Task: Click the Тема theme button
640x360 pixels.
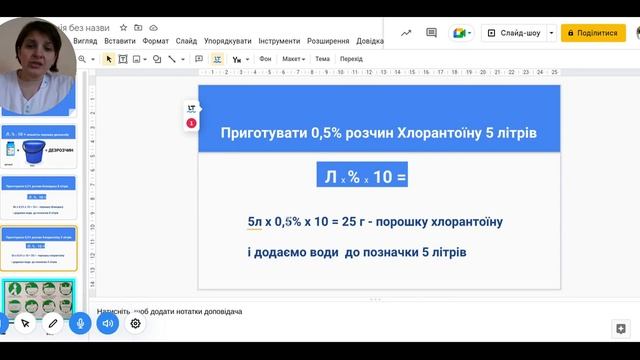Action: [322, 59]
